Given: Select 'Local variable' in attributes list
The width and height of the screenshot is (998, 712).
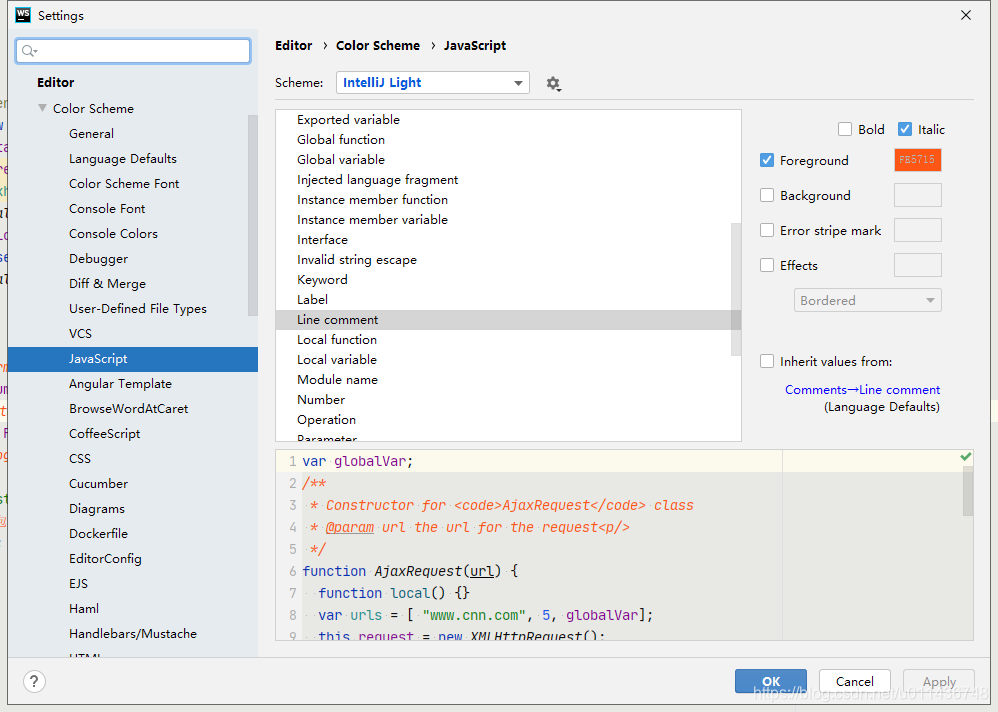Looking at the screenshot, I should [337, 359].
